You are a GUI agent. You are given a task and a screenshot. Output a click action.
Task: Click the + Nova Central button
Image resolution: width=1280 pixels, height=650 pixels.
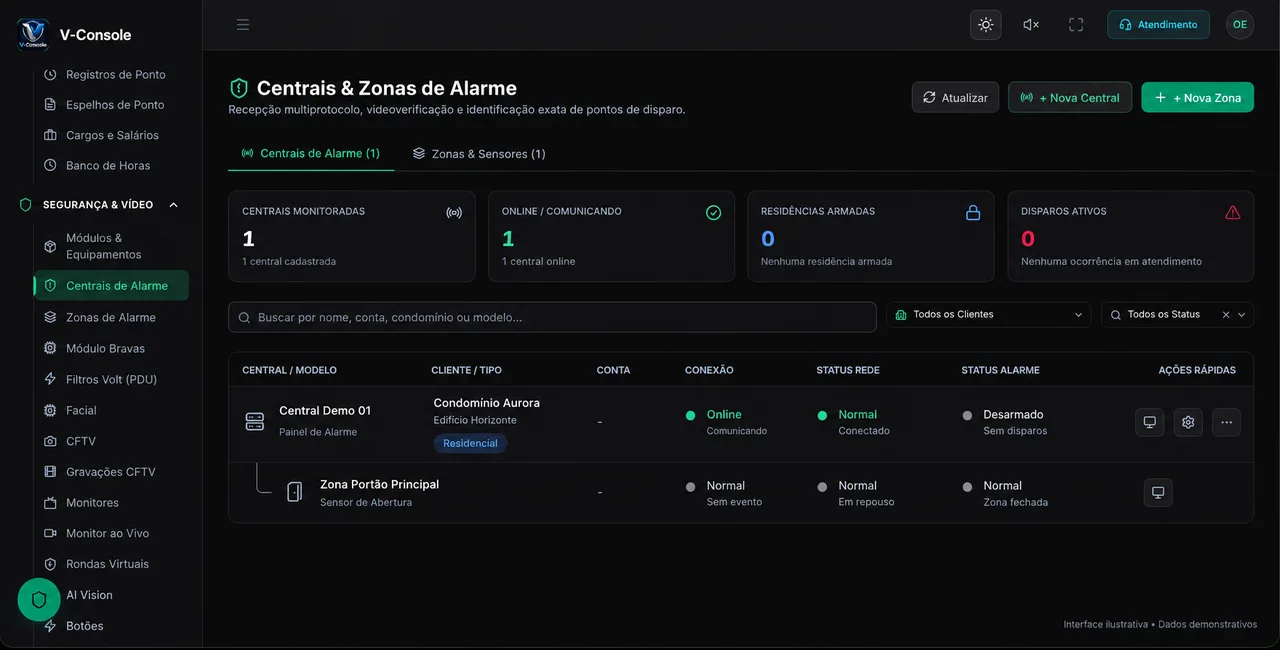(x=1070, y=97)
